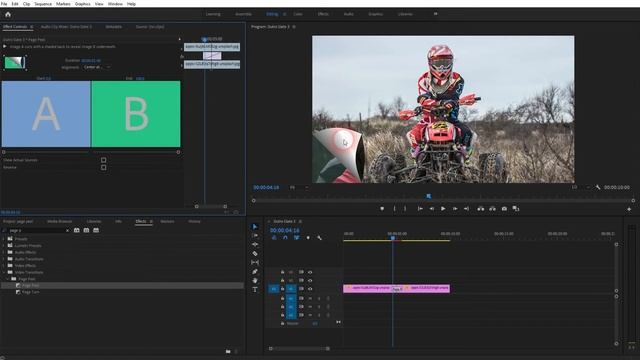Viewport: 640px width, 360px height.
Task: Open the Program Monitor button editor plus icon
Action: 629,209
